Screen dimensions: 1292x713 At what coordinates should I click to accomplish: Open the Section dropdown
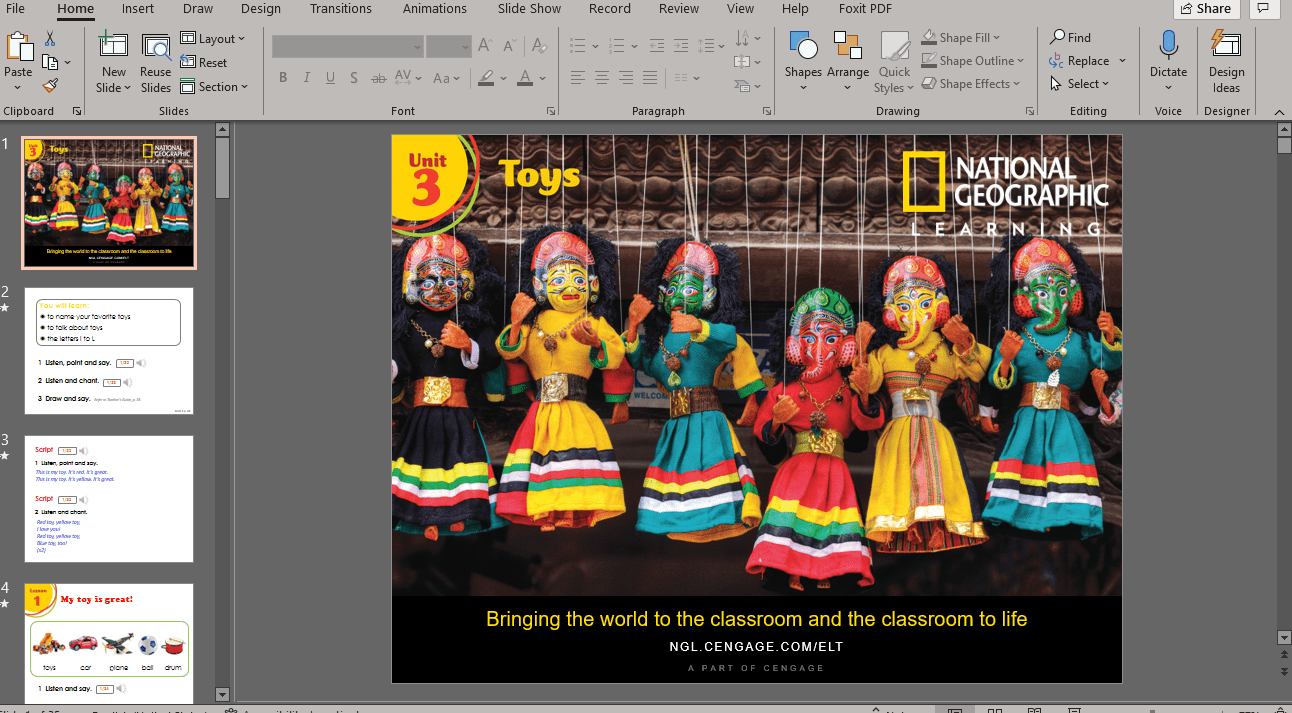pos(216,86)
